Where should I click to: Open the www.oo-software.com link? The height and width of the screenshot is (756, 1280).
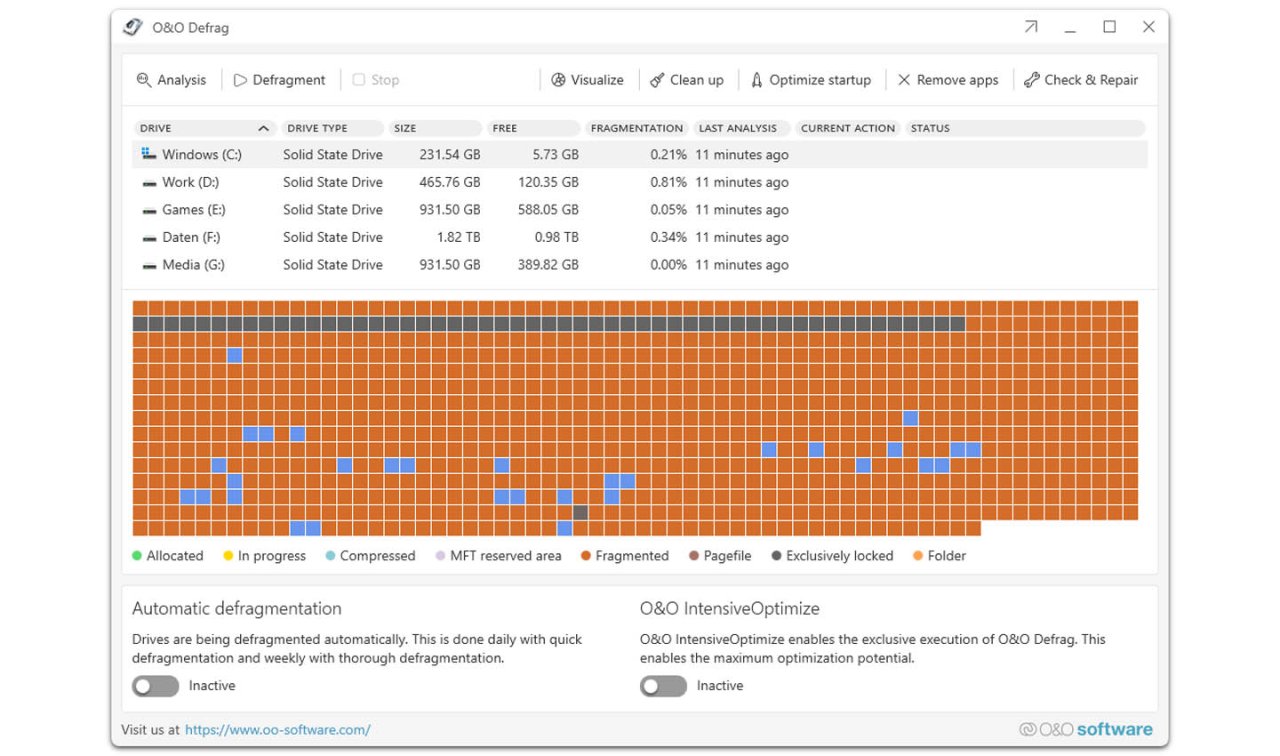[277, 730]
